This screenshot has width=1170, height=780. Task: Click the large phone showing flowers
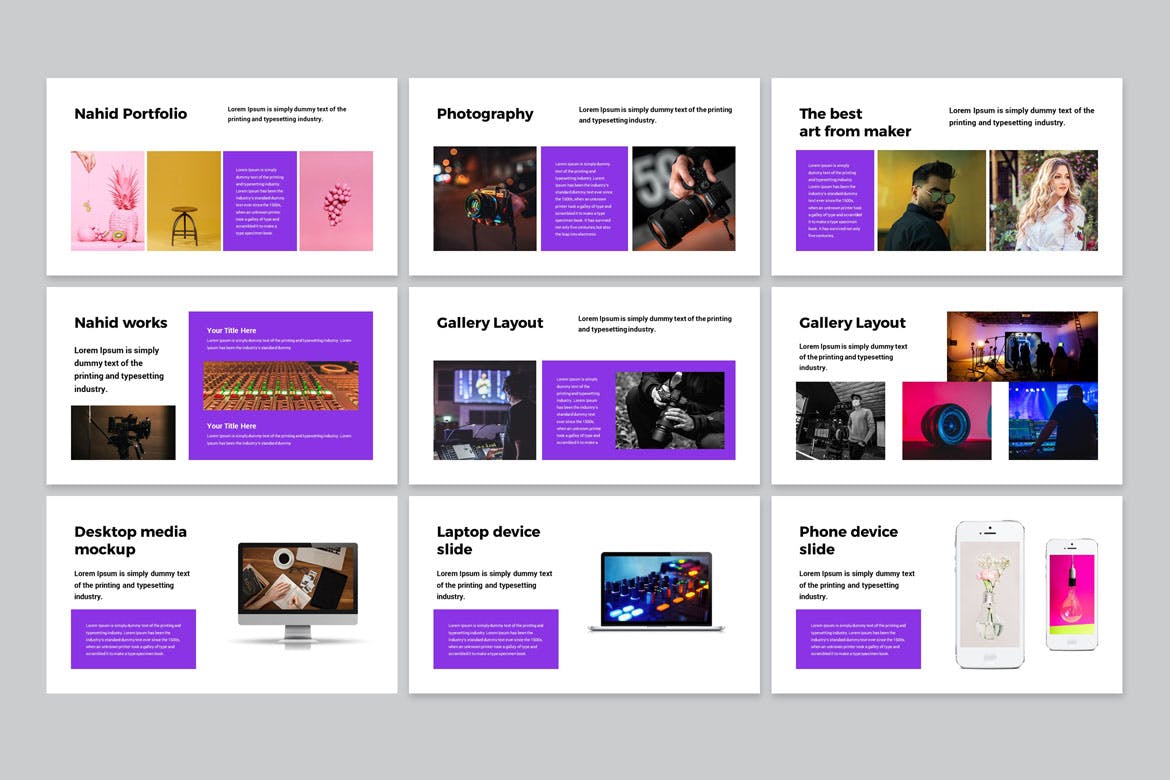point(989,594)
